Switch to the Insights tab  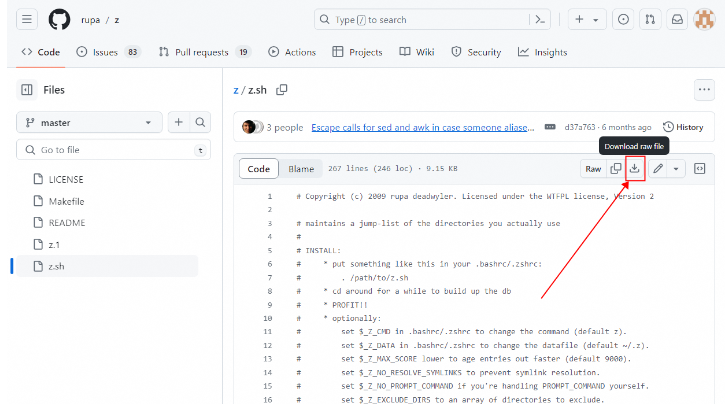pos(542,52)
